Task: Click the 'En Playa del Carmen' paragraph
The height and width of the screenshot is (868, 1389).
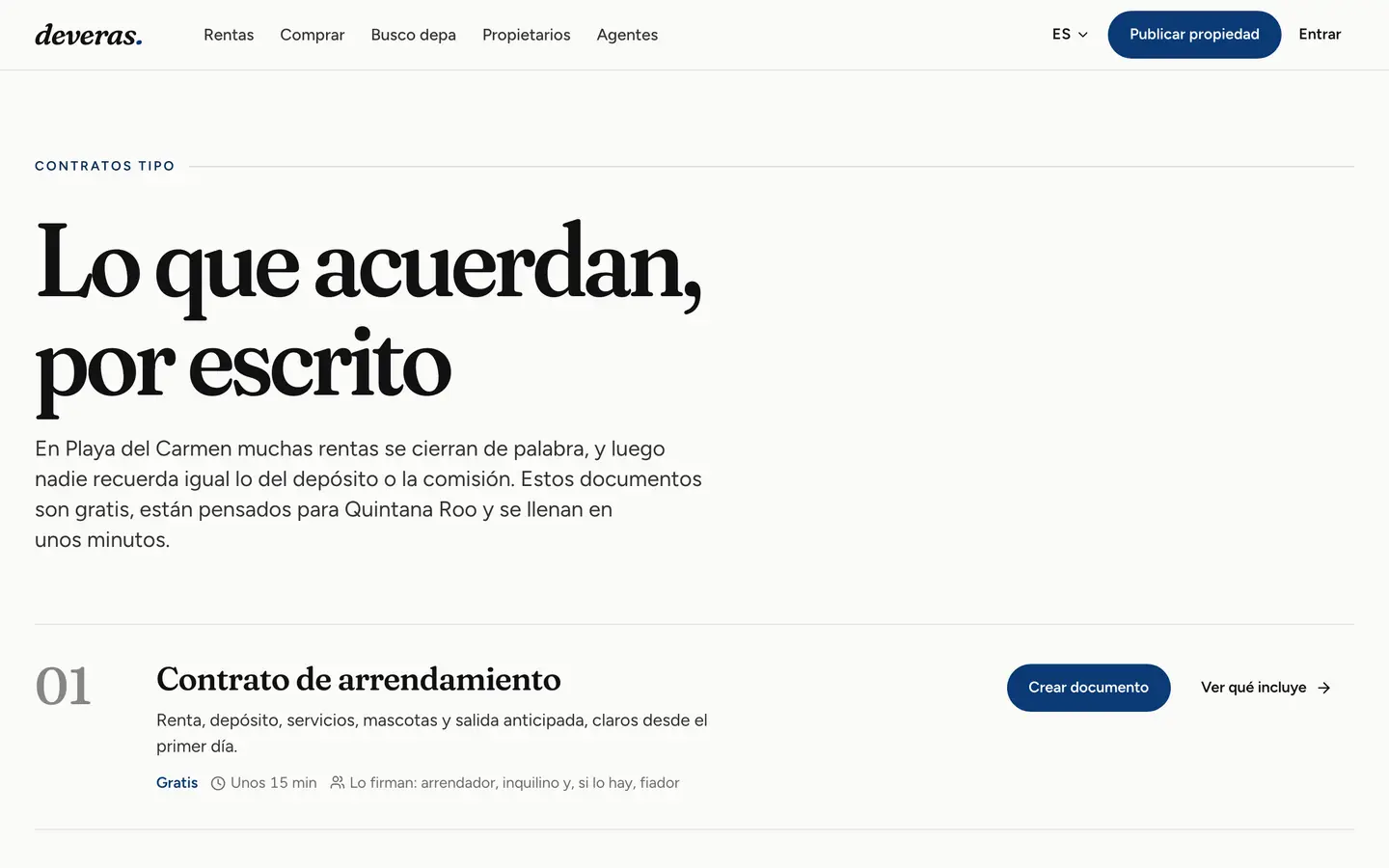Action: pos(368,494)
